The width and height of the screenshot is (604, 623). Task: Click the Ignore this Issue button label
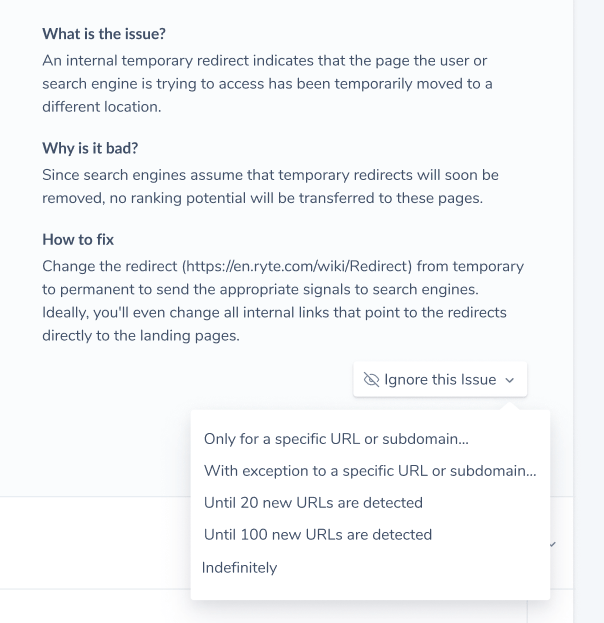coord(440,379)
